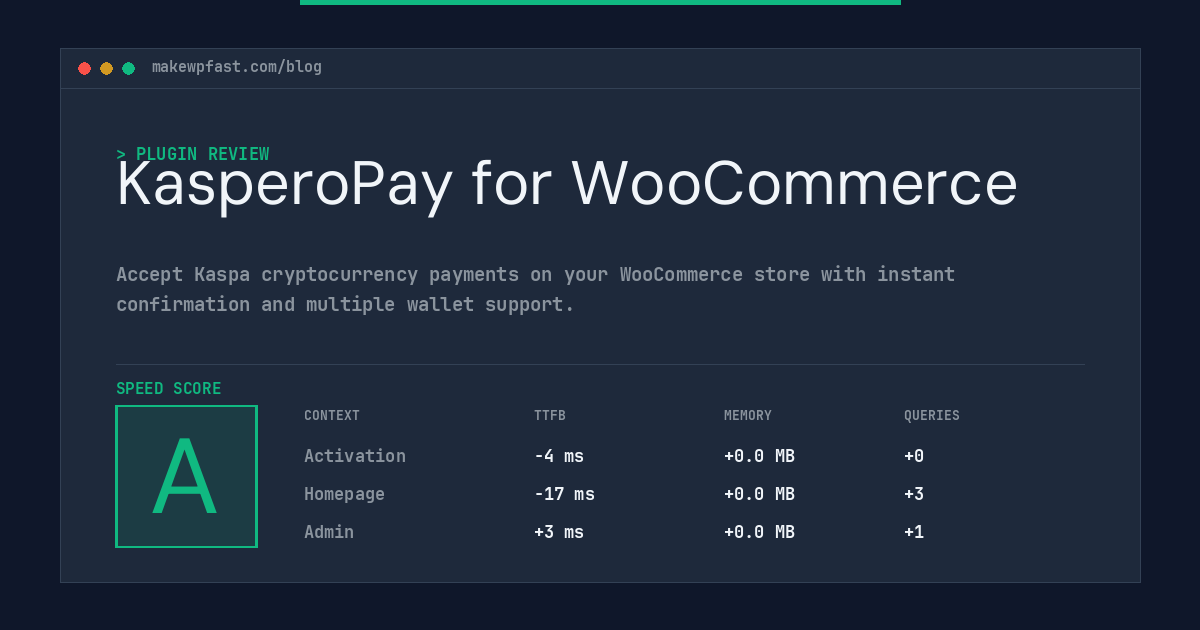This screenshot has width=1200, height=630.
Task: Click the +3 ms TTFB value
Action: pyautogui.click(x=559, y=532)
